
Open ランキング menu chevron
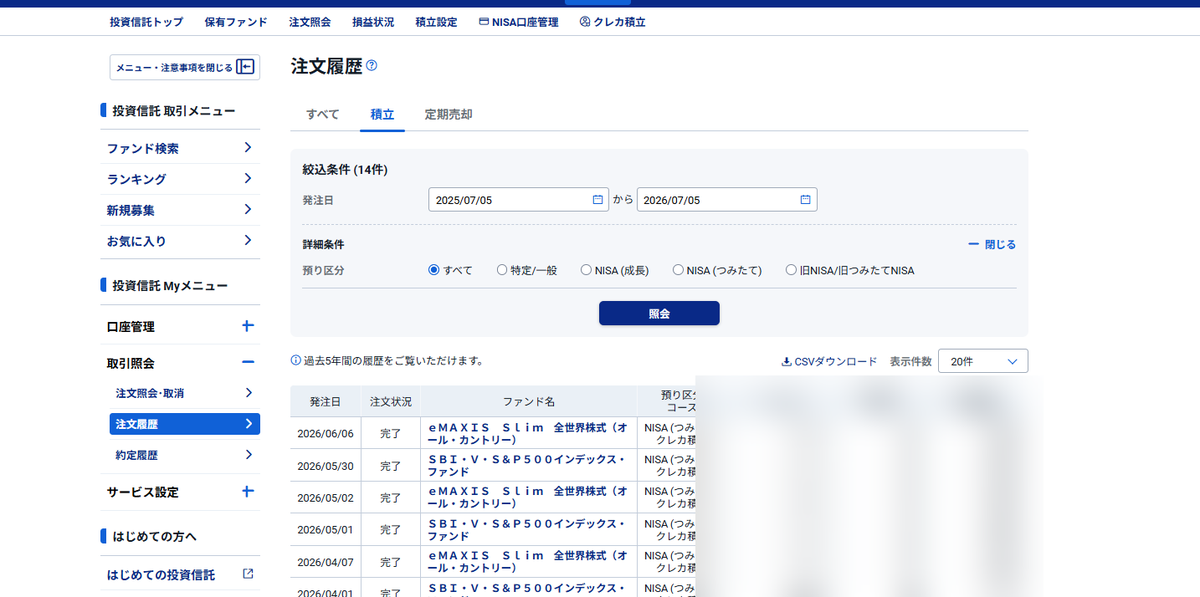tap(248, 179)
